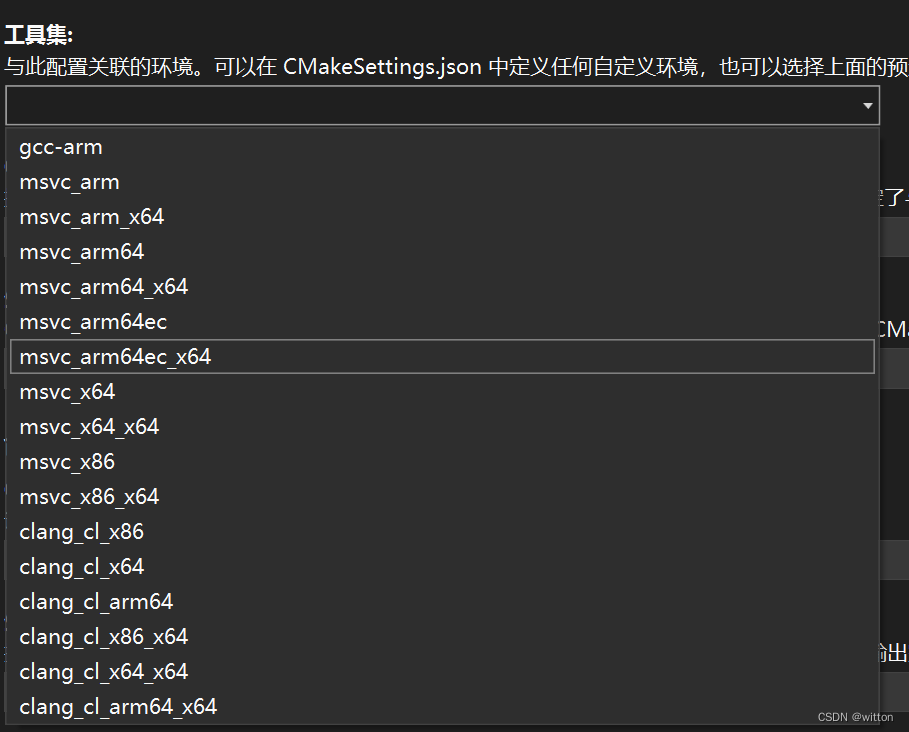Select the msvc_arm64ec entry
Viewport: 909px width, 732px height.
coord(92,321)
